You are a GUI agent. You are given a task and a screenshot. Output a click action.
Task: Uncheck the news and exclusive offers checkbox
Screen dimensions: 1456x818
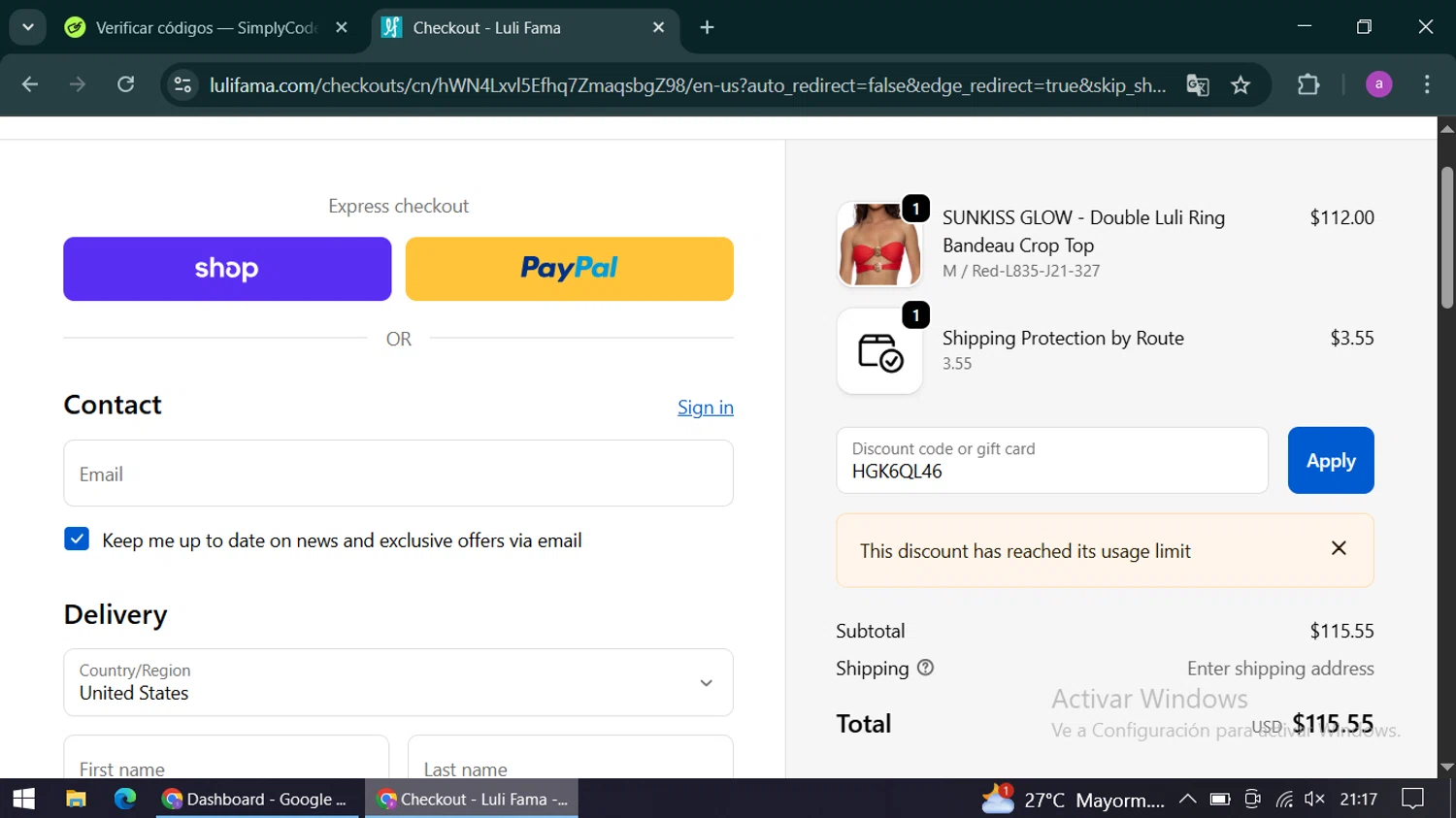click(x=77, y=539)
